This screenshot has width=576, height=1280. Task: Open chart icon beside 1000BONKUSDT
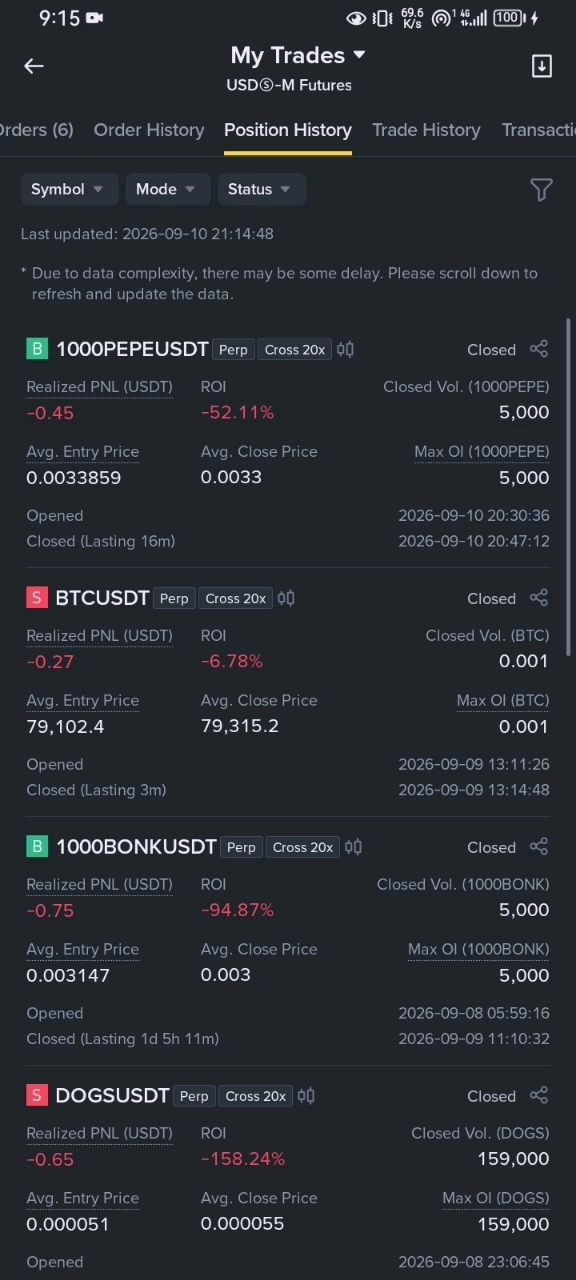click(353, 847)
